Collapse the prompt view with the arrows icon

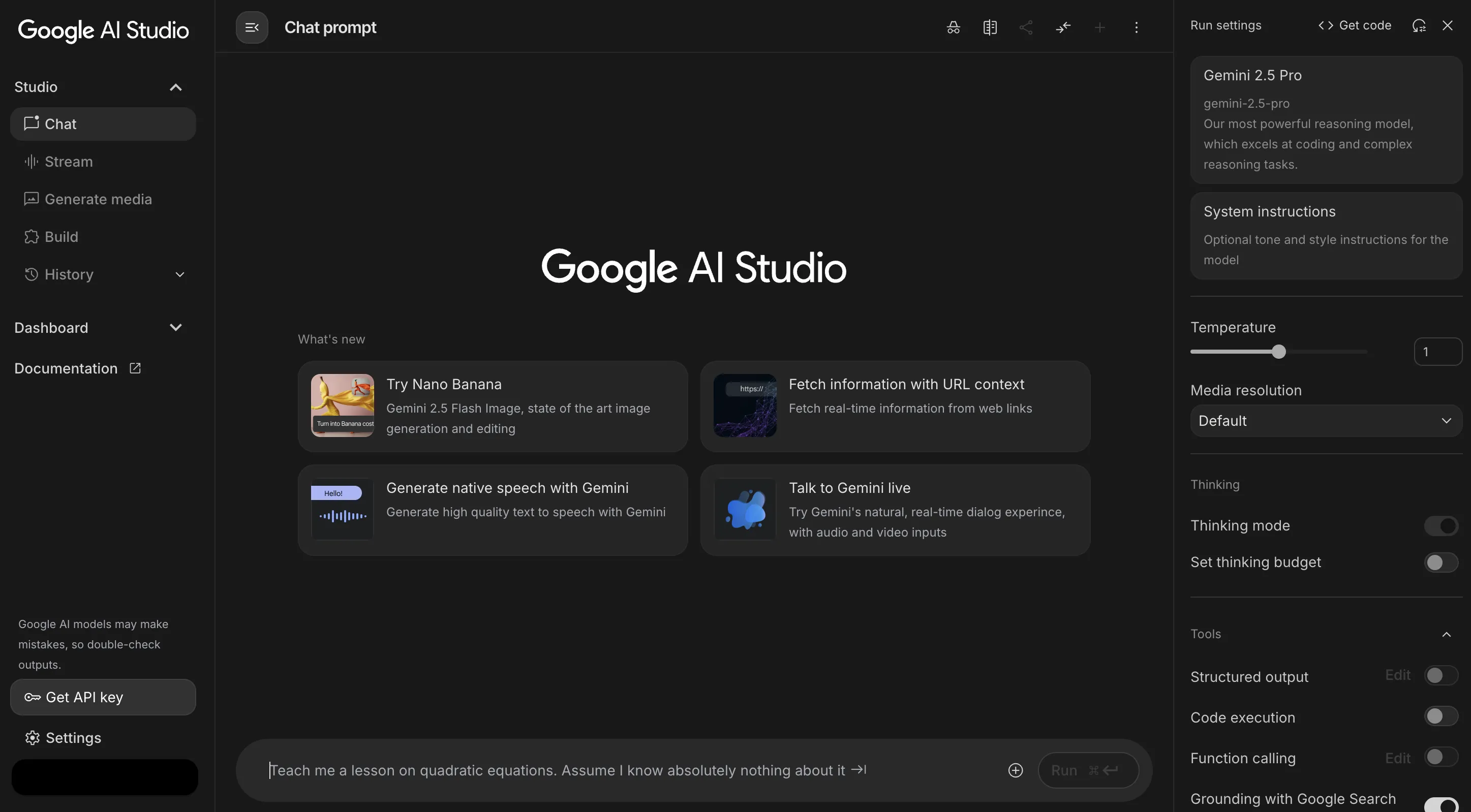click(x=1063, y=27)
